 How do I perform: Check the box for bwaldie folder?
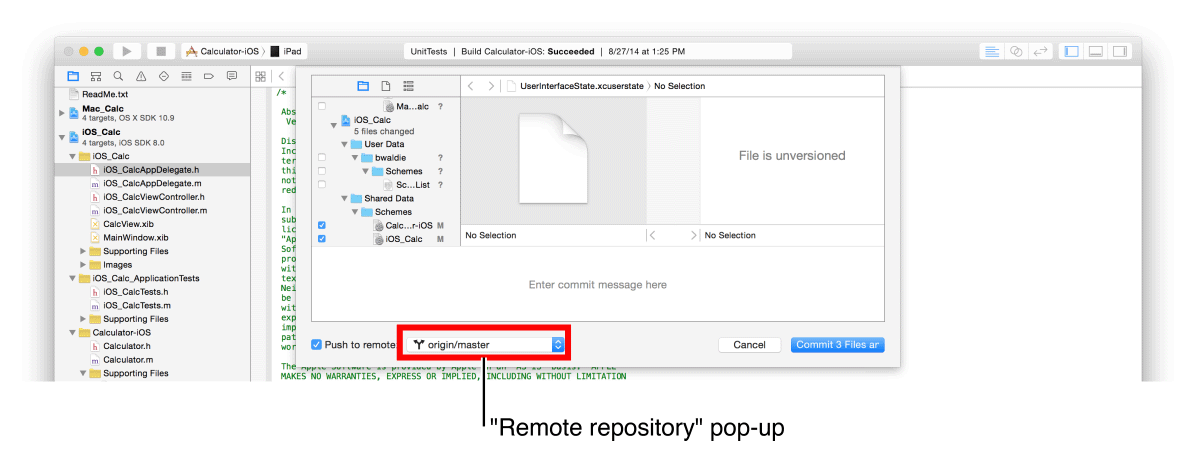click(322, 158)
